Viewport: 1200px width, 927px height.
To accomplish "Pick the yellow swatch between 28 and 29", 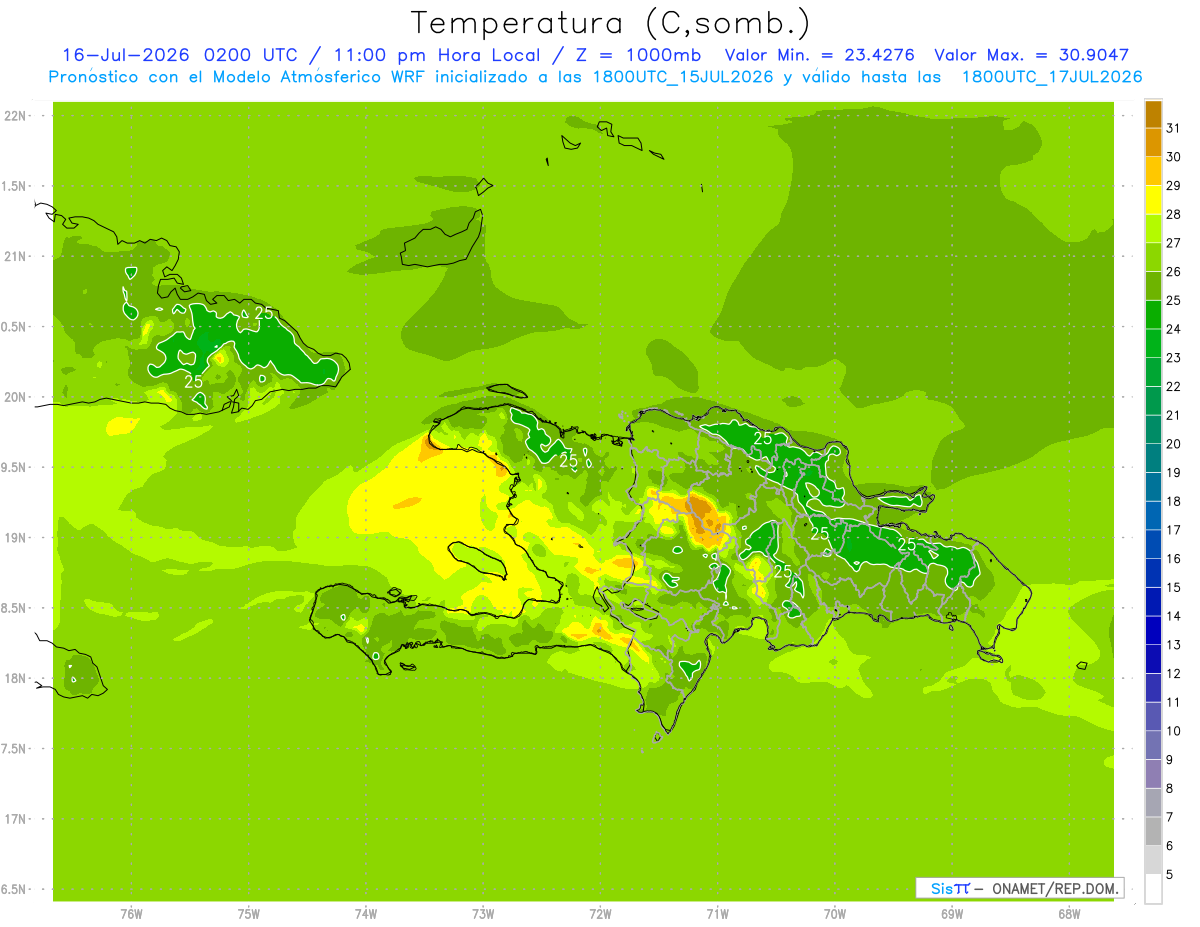I will point(1153,200).
